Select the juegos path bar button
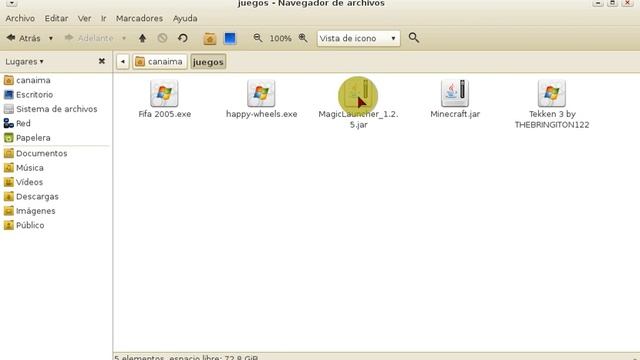The image size is (640, 360). pos(208,62)
